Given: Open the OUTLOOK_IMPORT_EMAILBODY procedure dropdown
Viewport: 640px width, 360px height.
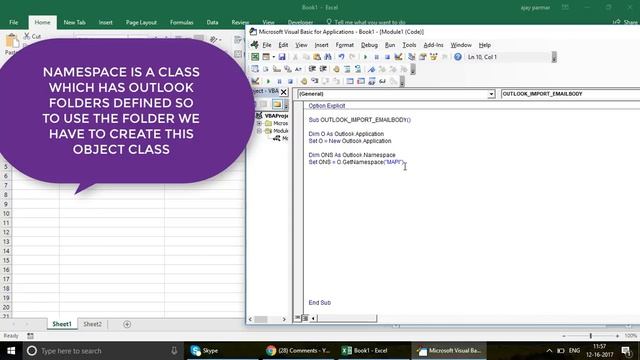Looking at the screenshot, I should [x=570, y=94].
